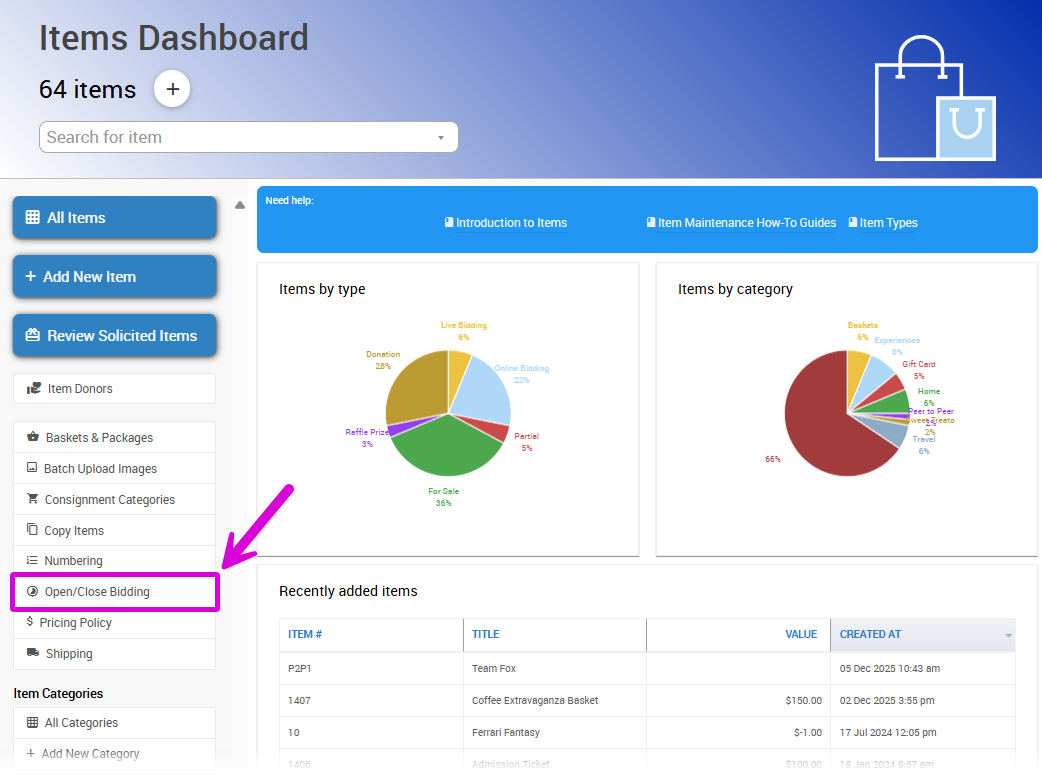Click the plus icon beside 64 items
The width and height of the screenshot is (1042, 779).
click(x=172, y=89)
